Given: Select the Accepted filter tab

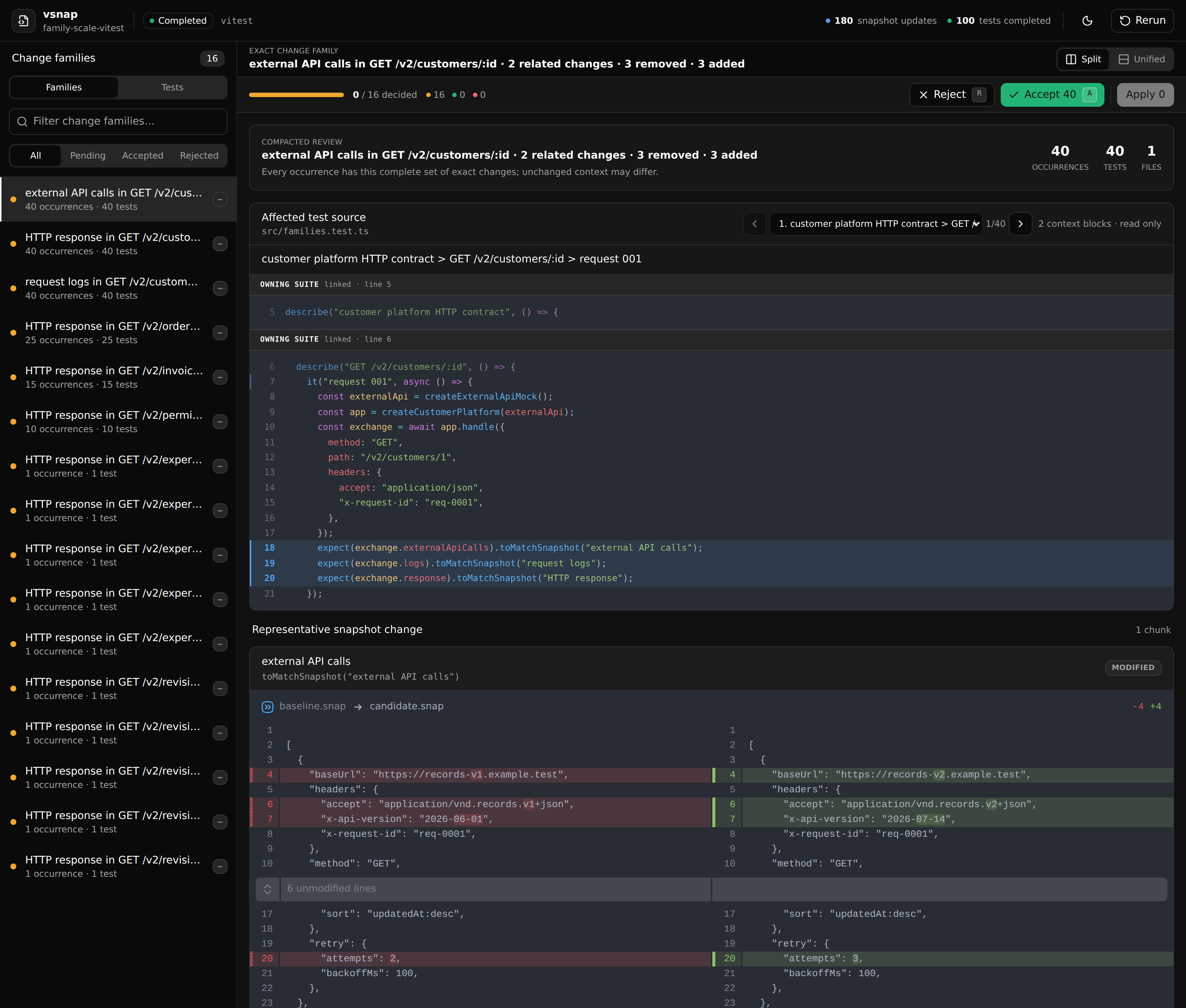Looking at the screenshot, I should [x=142, y=155].
